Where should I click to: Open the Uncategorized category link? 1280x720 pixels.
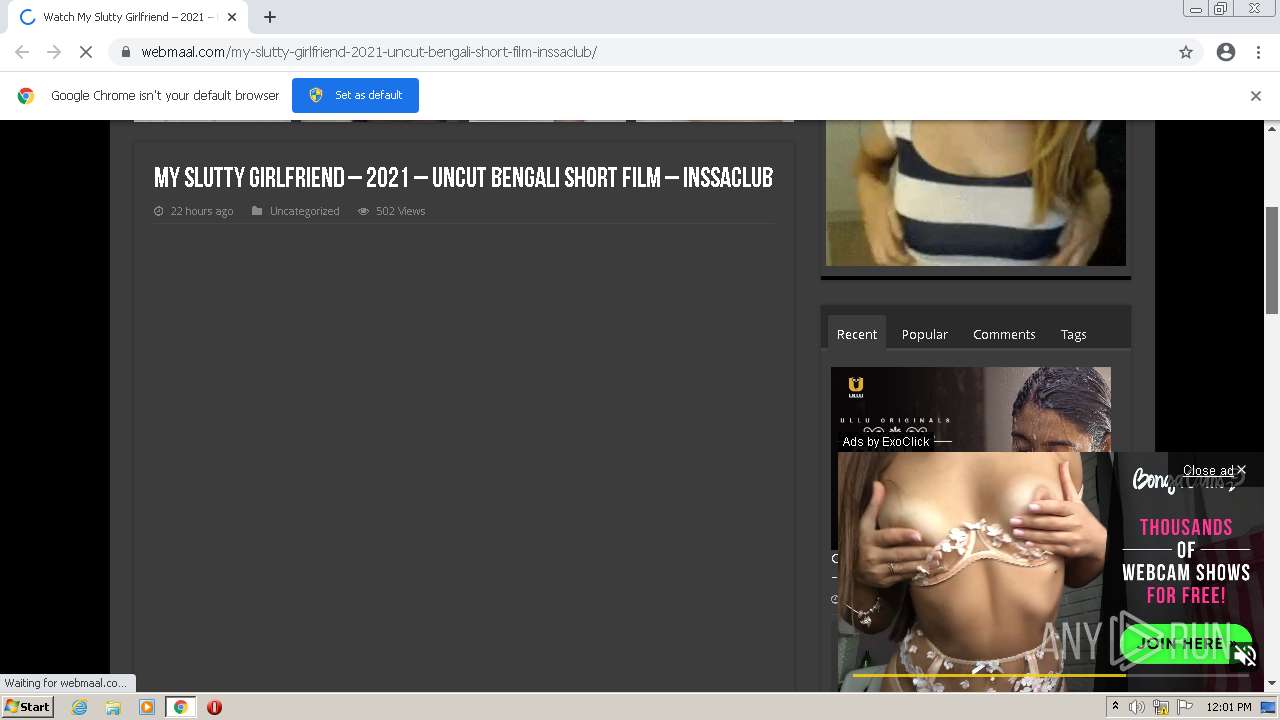pyautogui.click(x=304, y=211)
